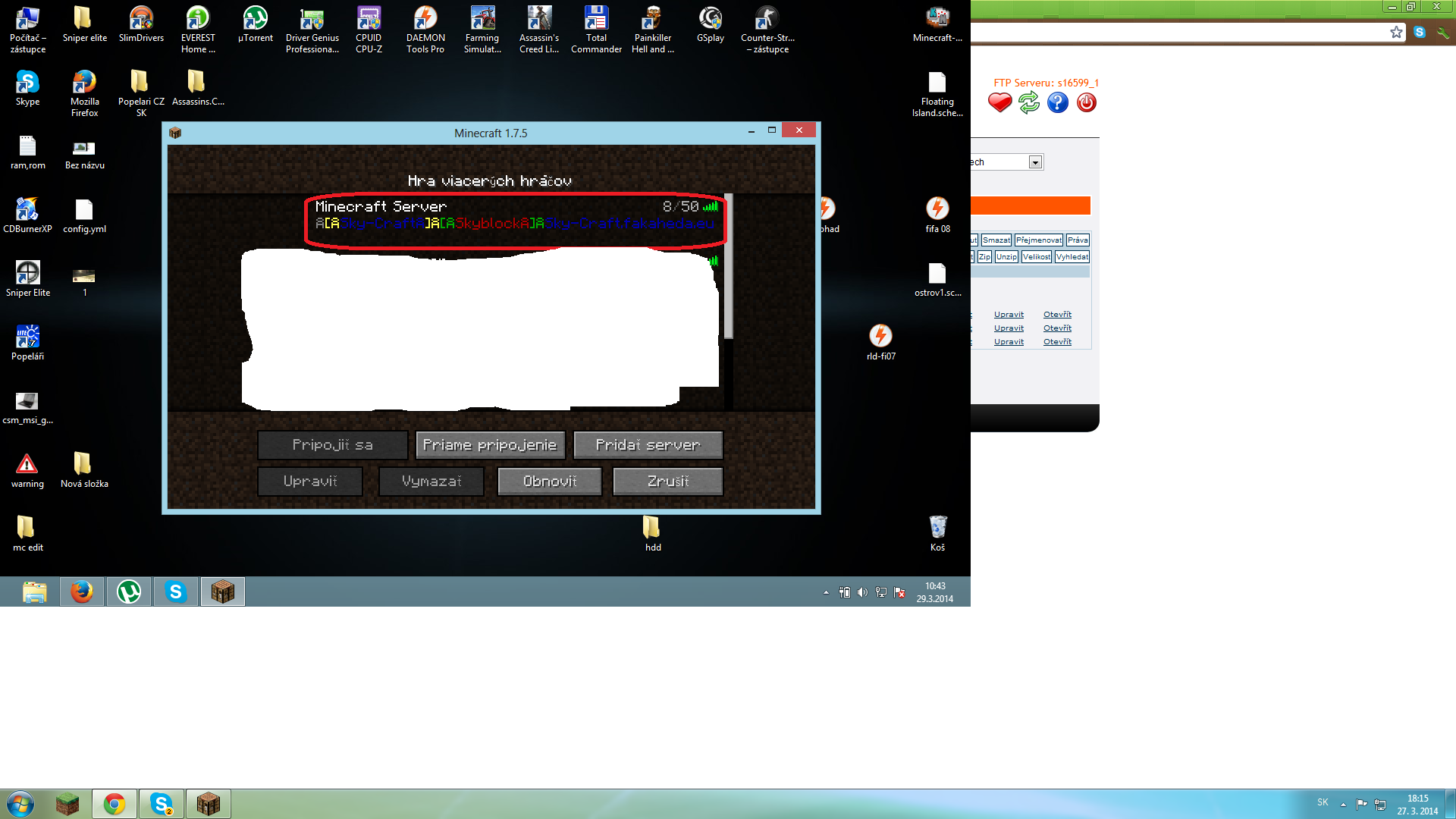Click the red heart icon under FTP Serveru
The height and width of the screenshot is (819, 1456).
pos(999,102)
